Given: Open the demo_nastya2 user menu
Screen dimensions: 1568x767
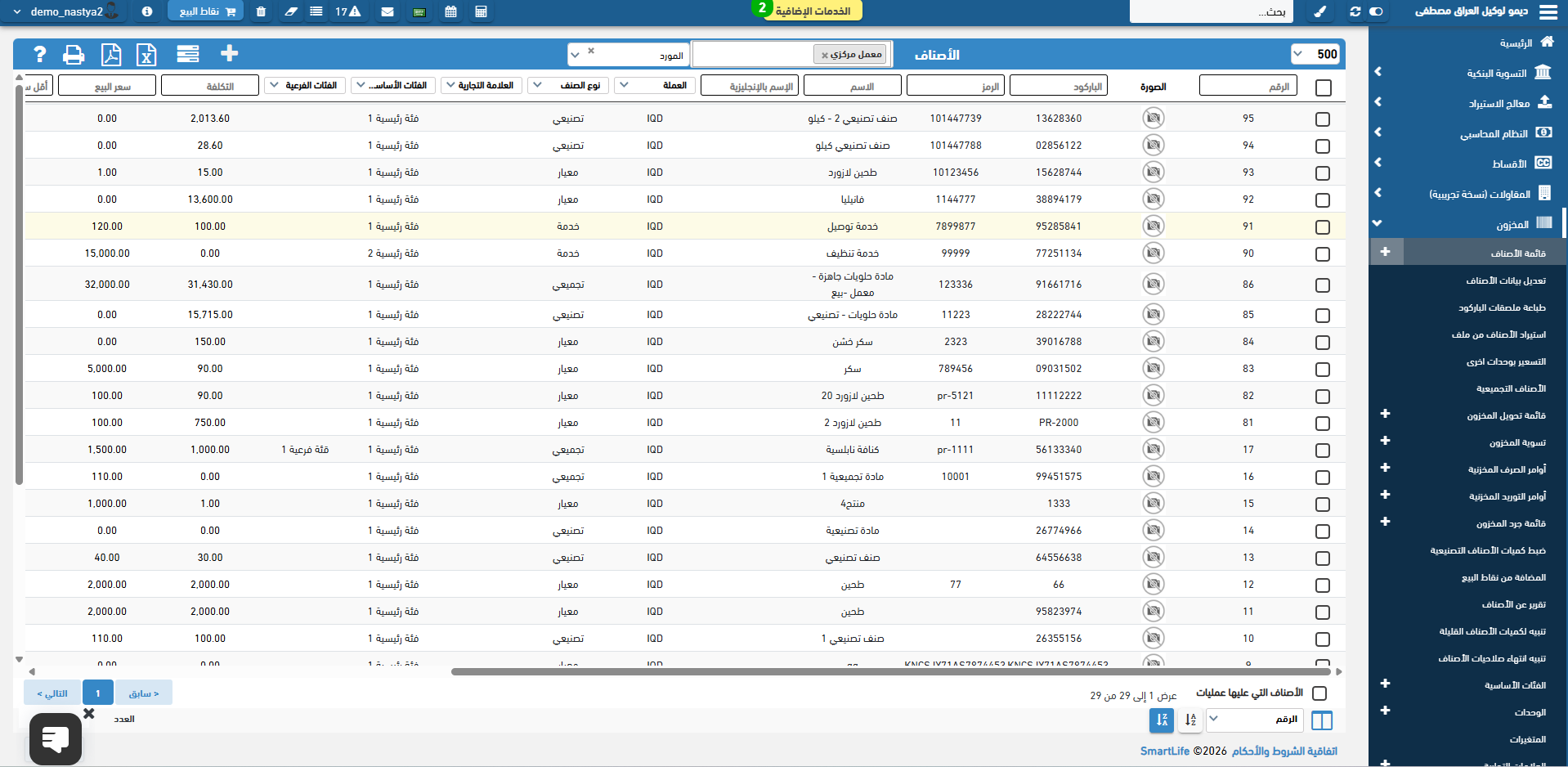Looking at the screenshot, I should [x=65, y=11].
